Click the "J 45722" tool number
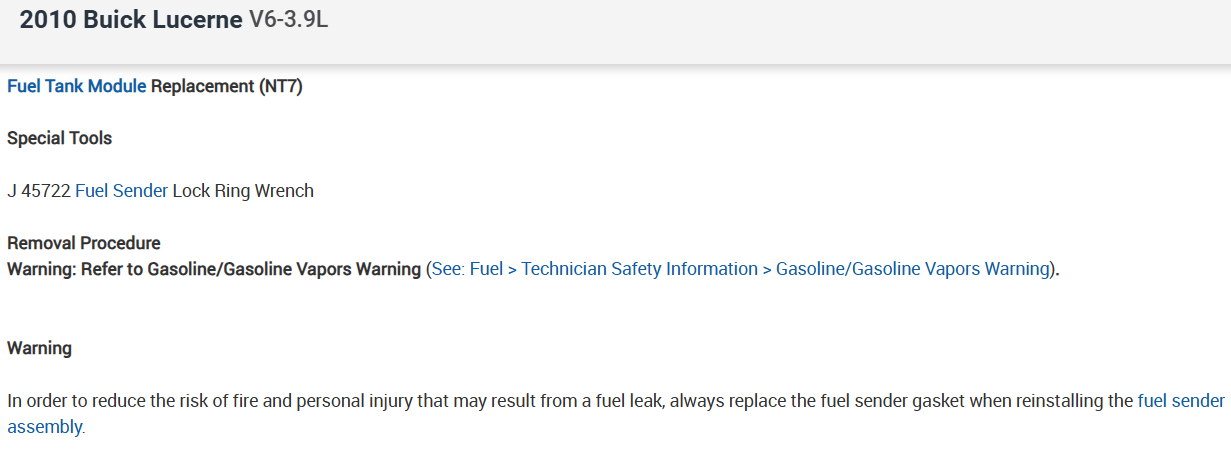Image resolution: width=1231 pixels, height=466 pixels. tap(38, 191)
